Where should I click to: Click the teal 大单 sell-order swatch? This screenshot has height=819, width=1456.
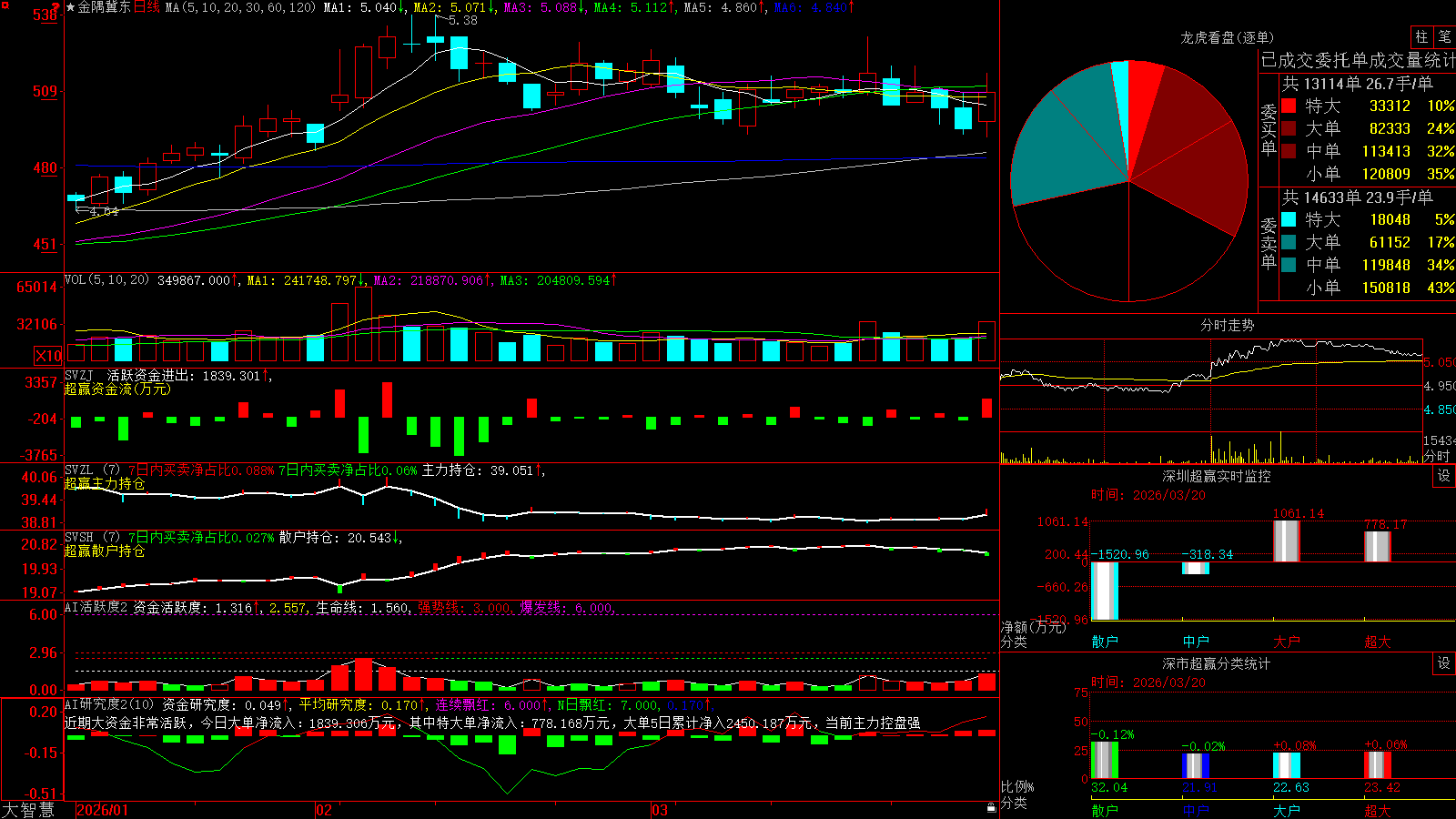[1289, 242]
